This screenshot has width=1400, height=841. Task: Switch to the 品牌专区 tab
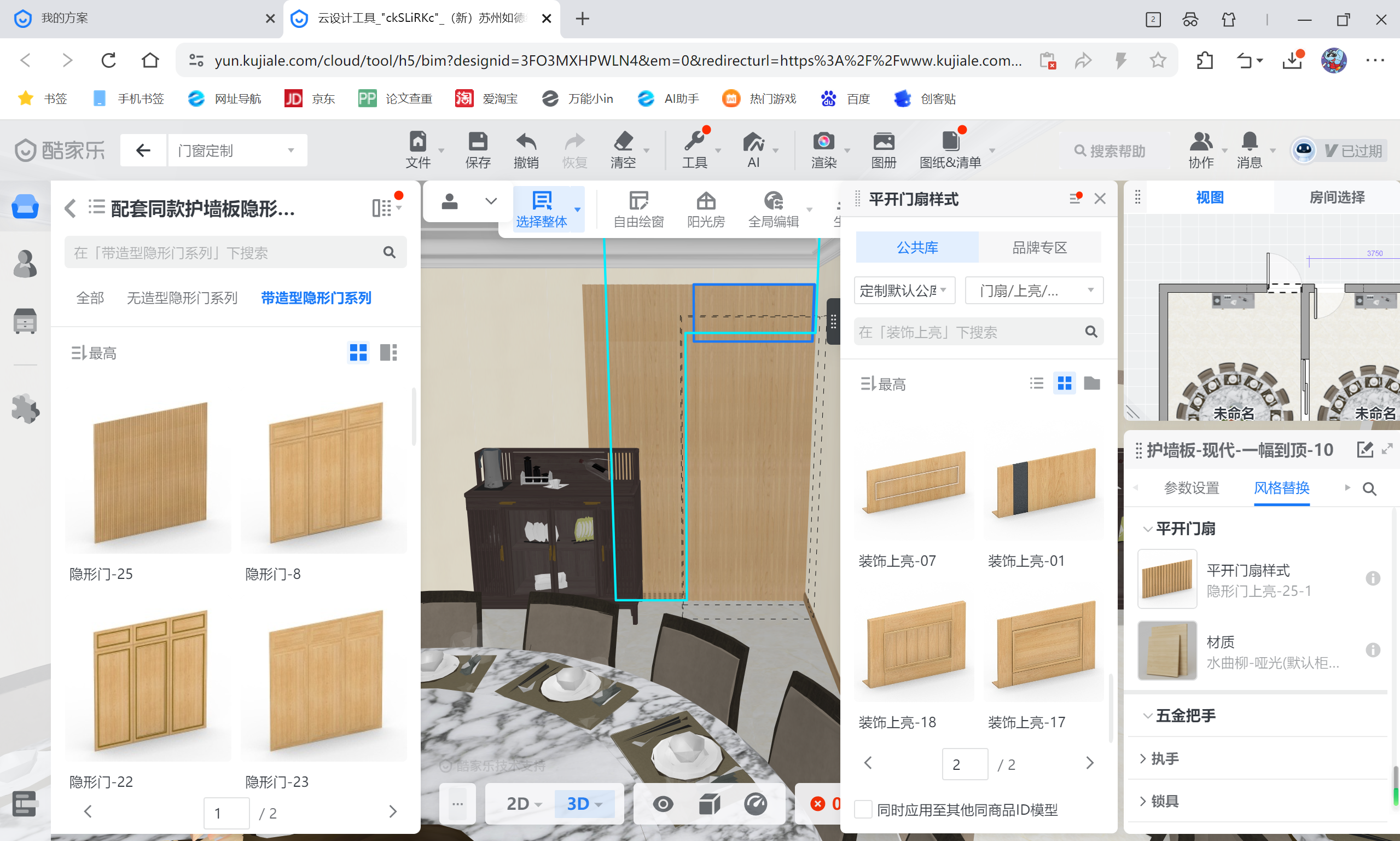pyautogui.click(x=1039, y=247)
